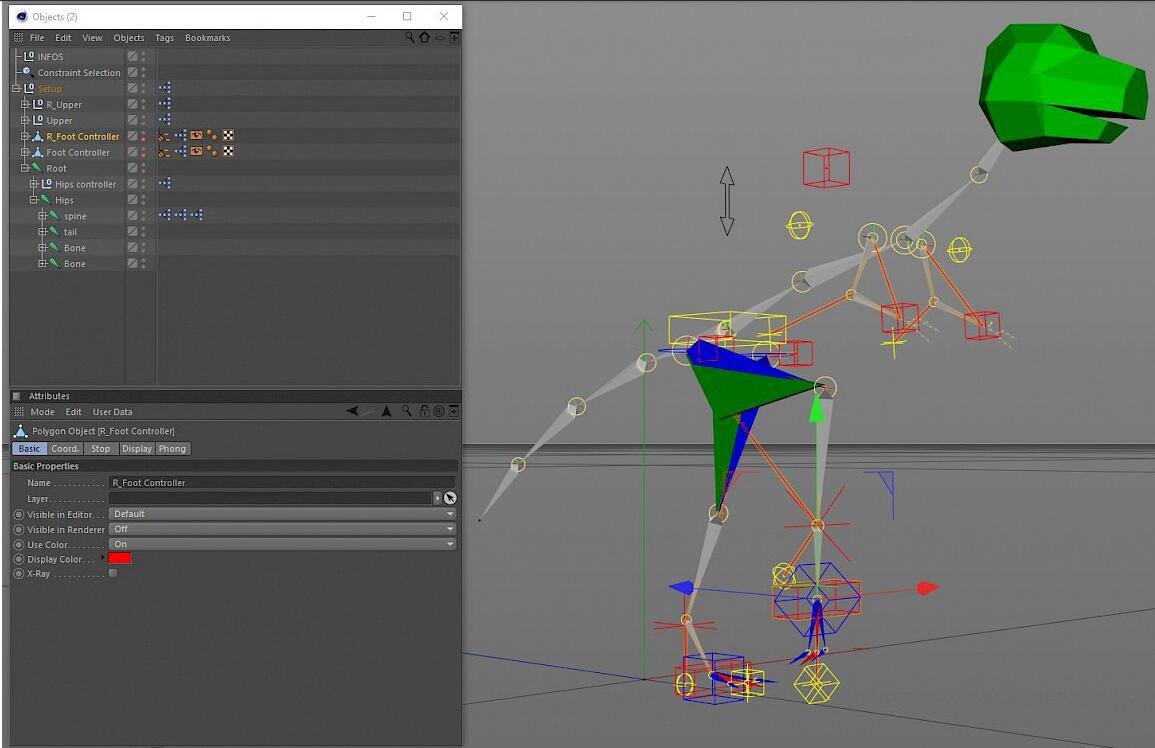
Task: Toggle layer flag square for INFOS object
Action: pos(132,57)
